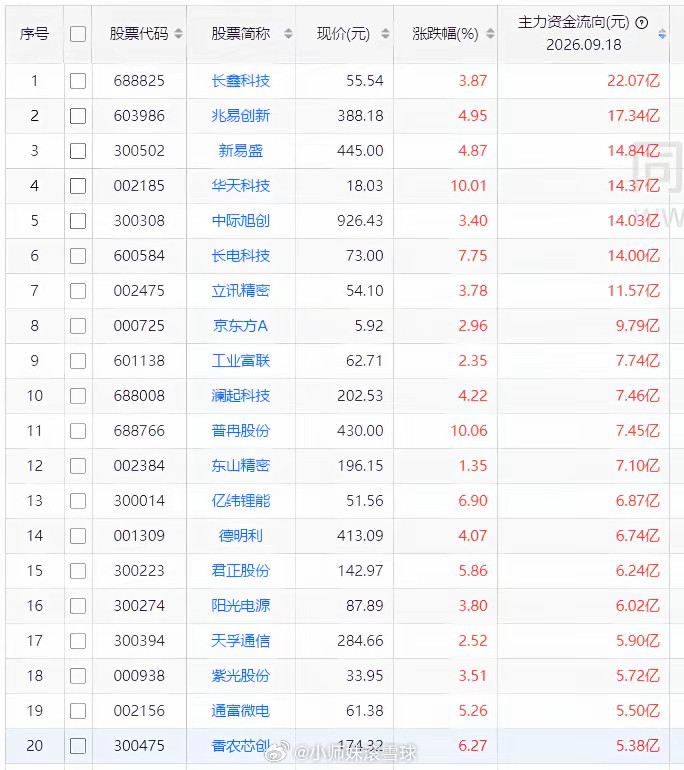Open stock link 普冉股份
The image size is (684, 770).
[241, 431]
